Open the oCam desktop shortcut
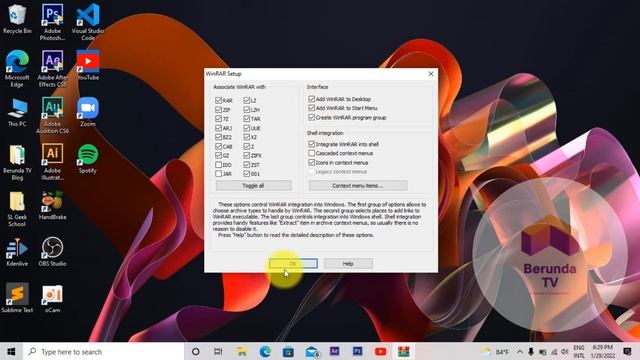Viewport: 640px width, 360px height. click(52, 298)
